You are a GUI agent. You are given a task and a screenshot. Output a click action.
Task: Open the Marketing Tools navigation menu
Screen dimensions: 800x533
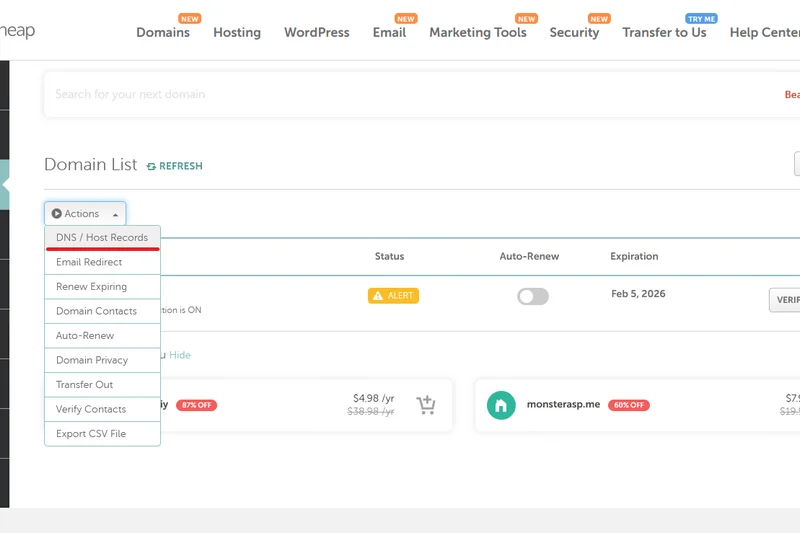(x=478, y=32)
